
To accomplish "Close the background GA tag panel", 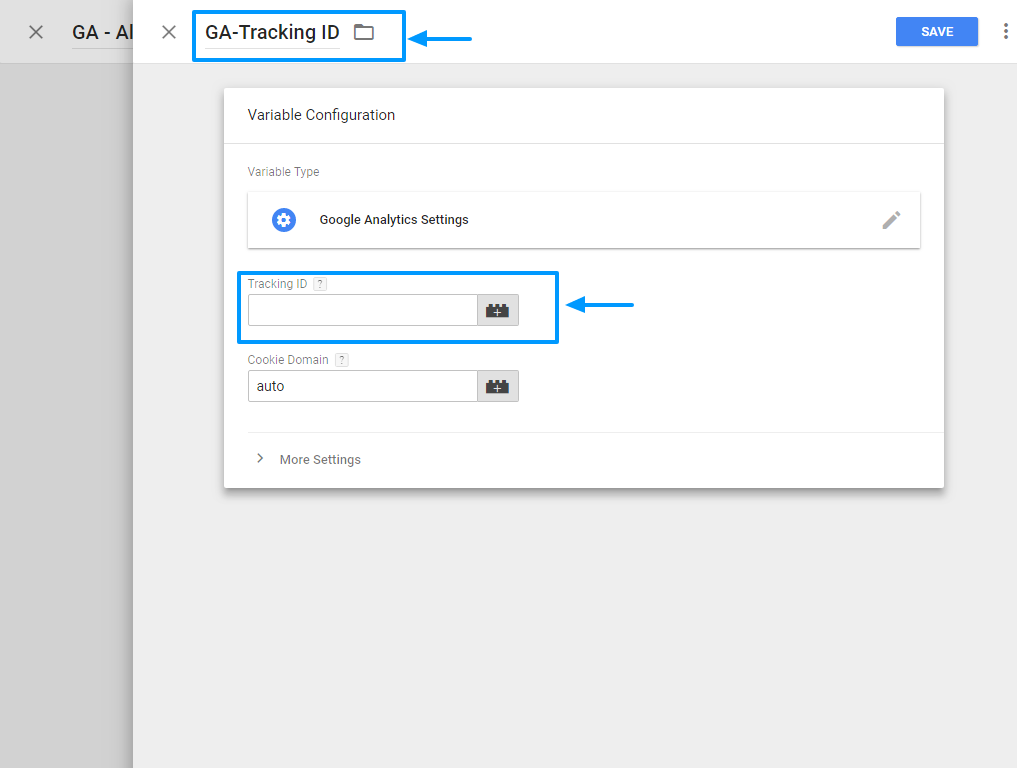I will 36,32.
